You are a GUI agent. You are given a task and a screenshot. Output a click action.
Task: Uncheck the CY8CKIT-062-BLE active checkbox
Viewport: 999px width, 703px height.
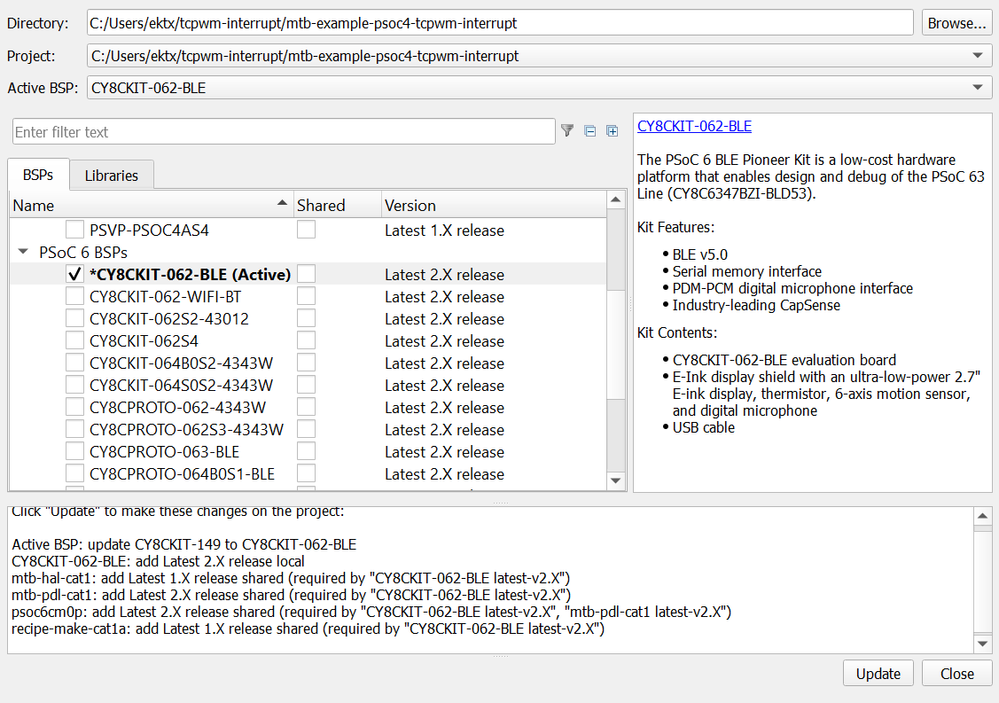coord(75,274)
